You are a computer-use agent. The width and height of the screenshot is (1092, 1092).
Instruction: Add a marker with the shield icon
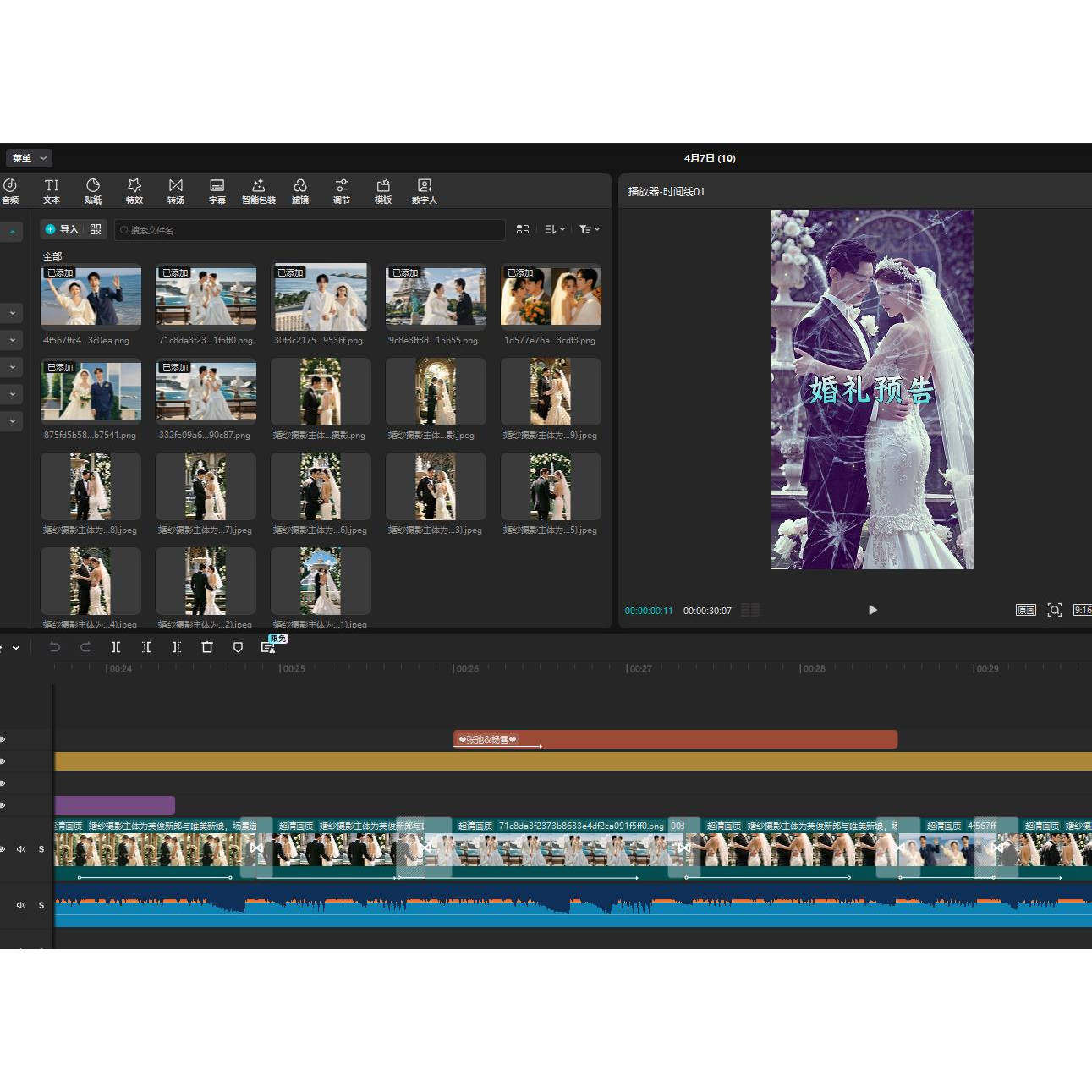(238, 647)
